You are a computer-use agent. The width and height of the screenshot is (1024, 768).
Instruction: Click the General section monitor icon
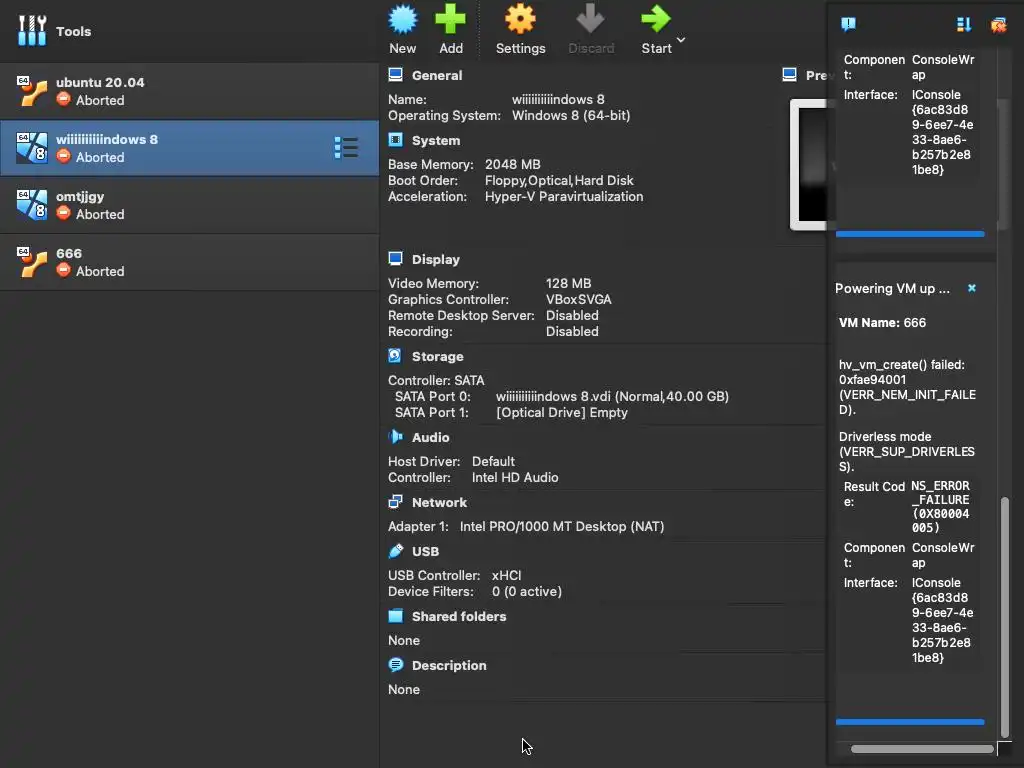pos(396,74)
